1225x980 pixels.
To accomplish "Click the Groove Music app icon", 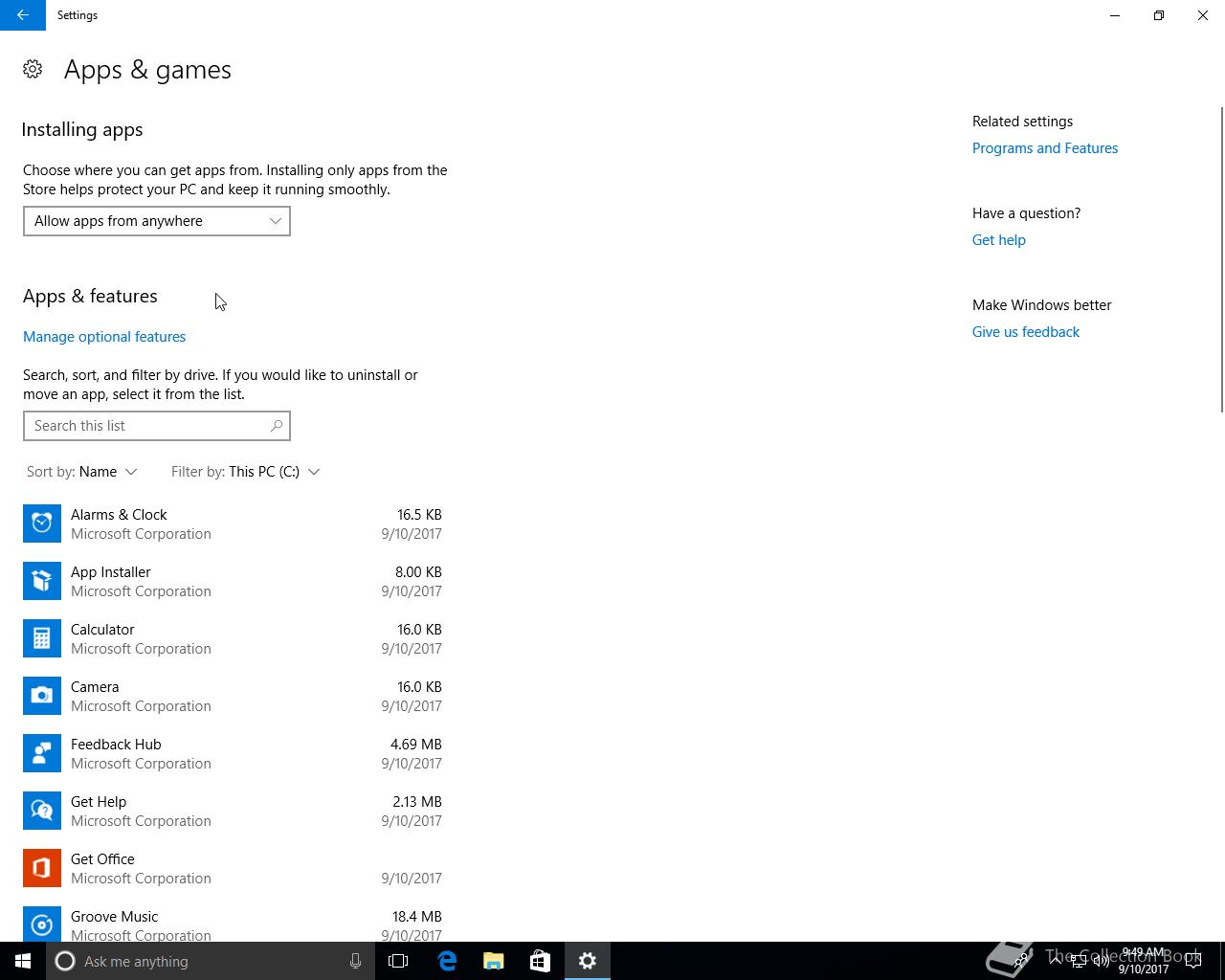I will 42,924.
